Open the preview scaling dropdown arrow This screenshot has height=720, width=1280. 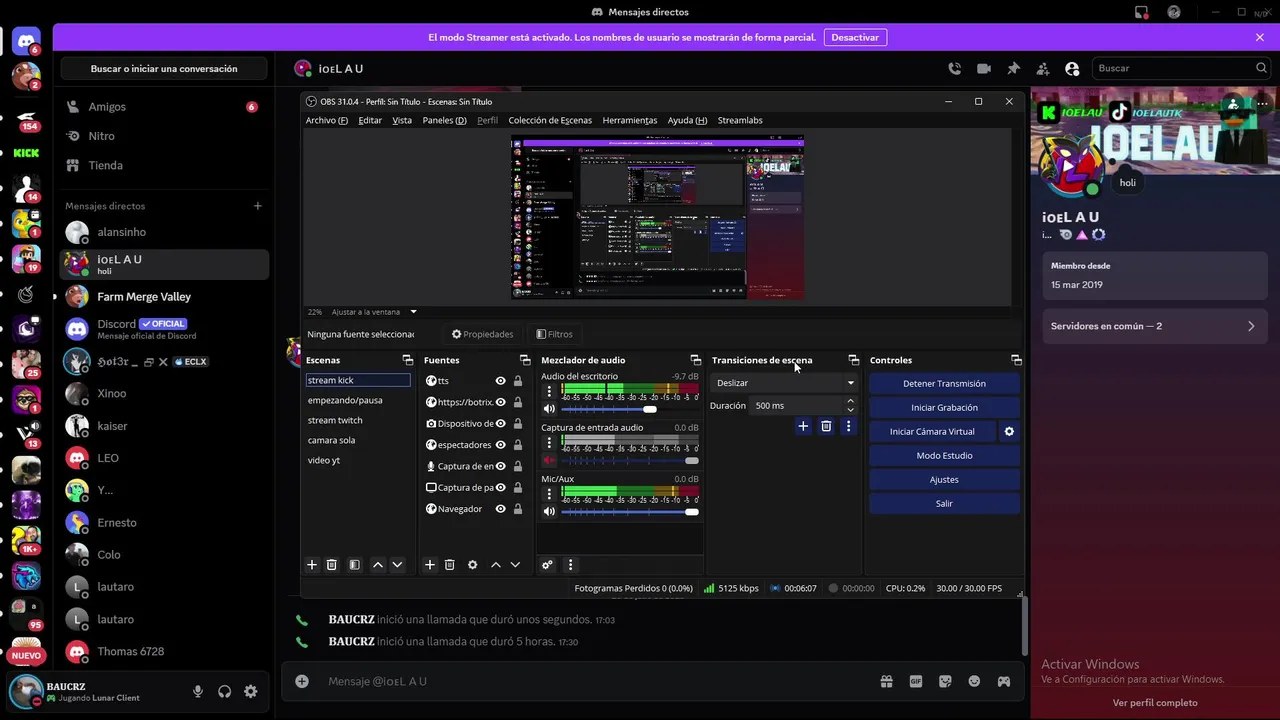tap(413, 312)
